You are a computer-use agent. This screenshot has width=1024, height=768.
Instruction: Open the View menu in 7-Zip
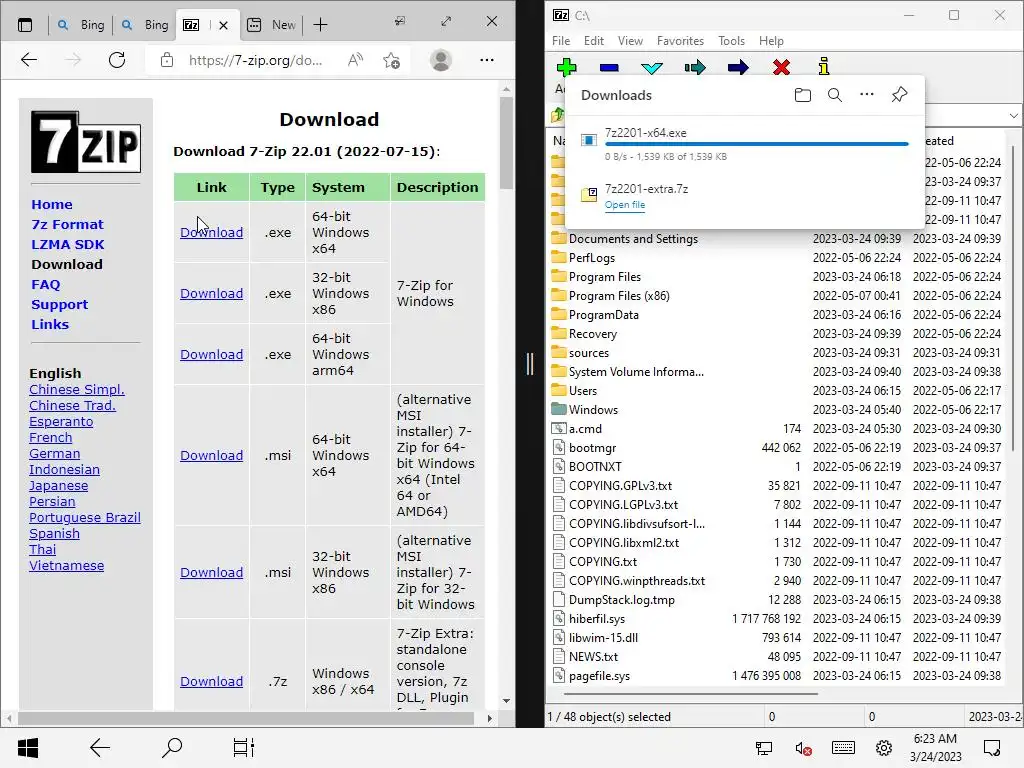tap(630, 40)
